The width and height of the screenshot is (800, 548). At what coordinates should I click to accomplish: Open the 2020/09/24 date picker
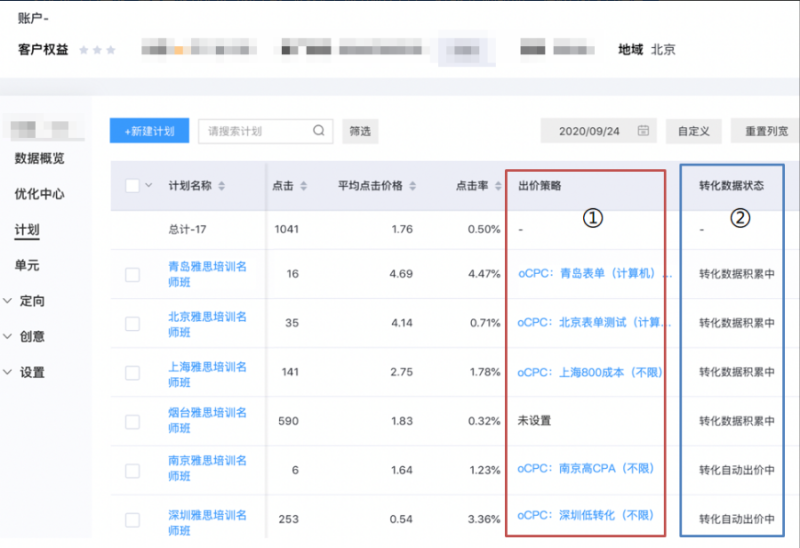pyautogui.click(x=598, y=131)
